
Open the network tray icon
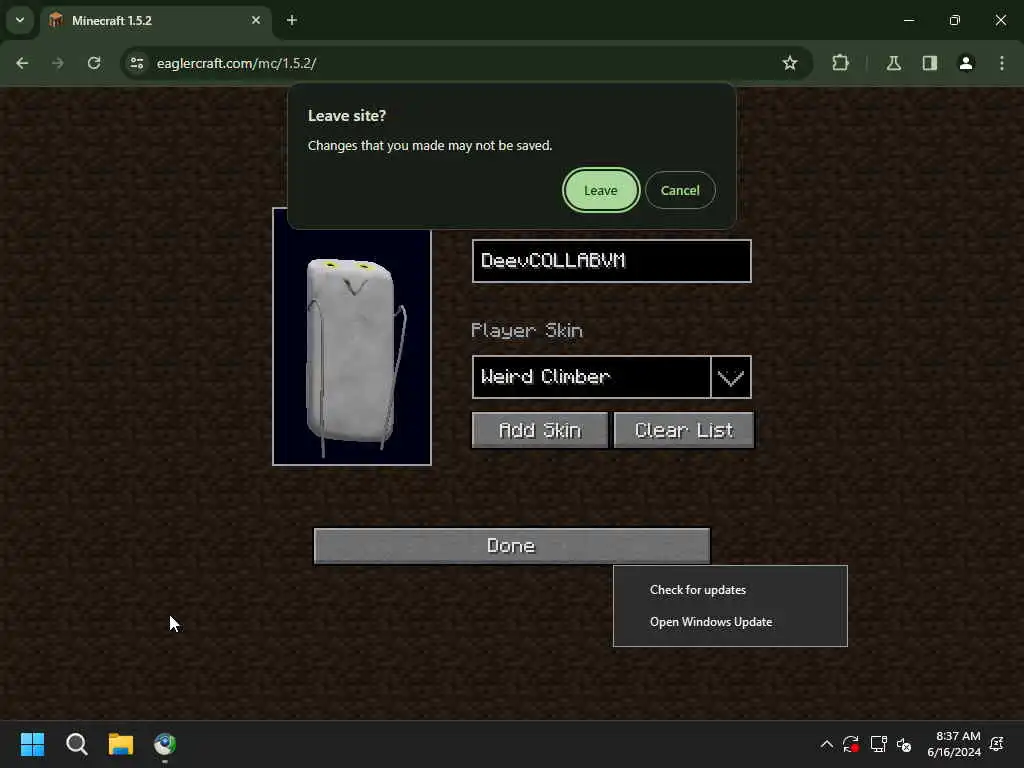pos(878,744)
